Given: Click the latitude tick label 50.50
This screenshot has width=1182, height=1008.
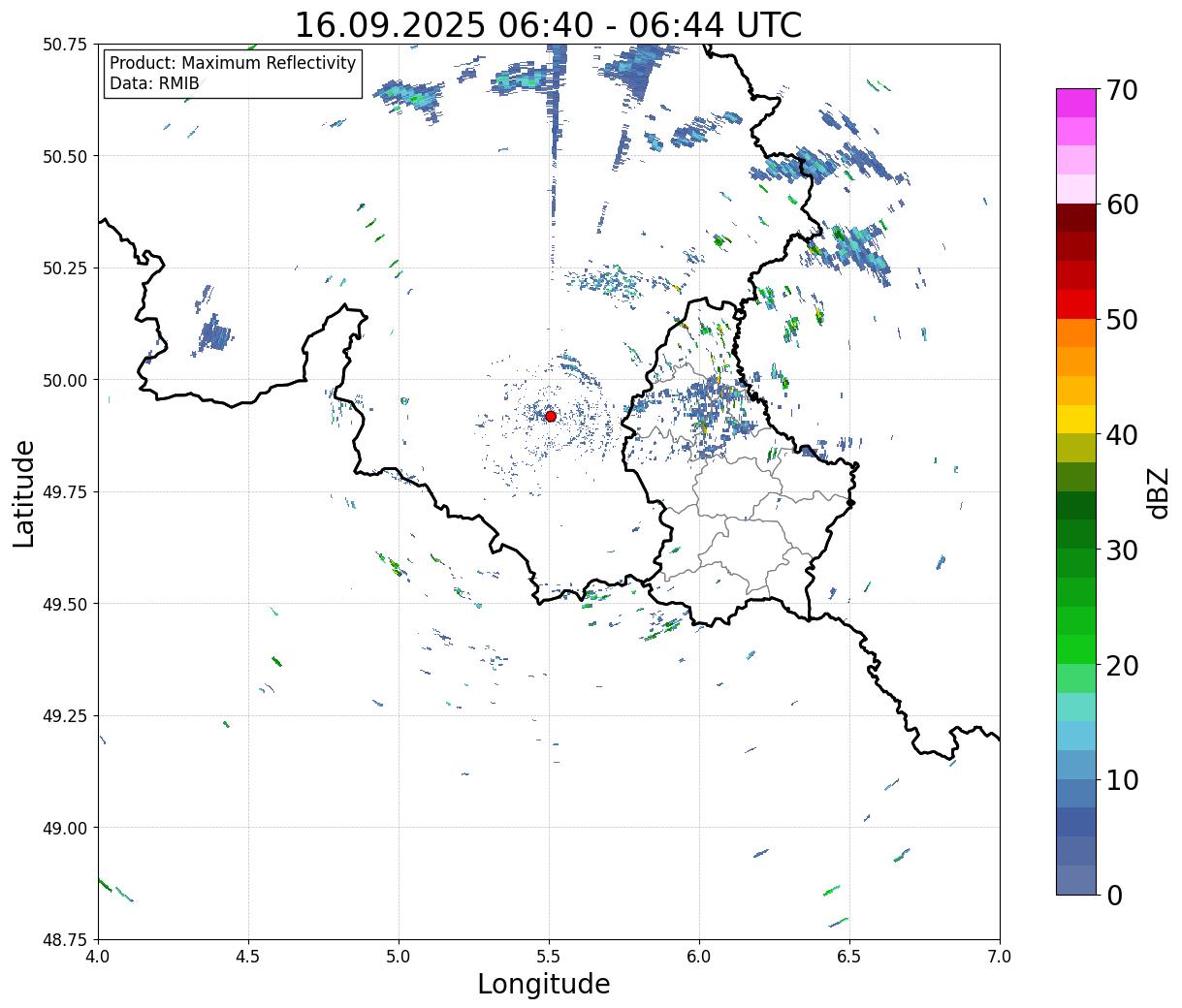Looking at the screenshot, I should coord(64,156).
